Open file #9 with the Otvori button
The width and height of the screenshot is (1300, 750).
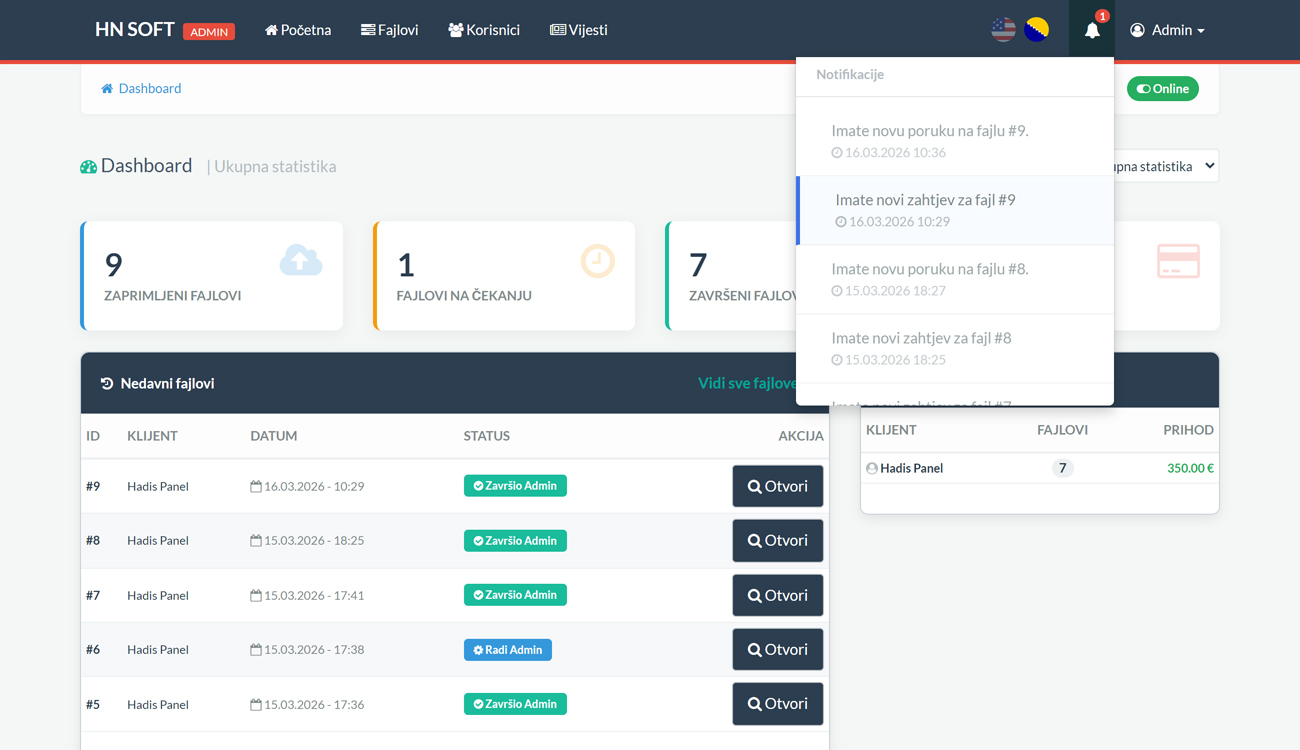click(x=777, y=486)
